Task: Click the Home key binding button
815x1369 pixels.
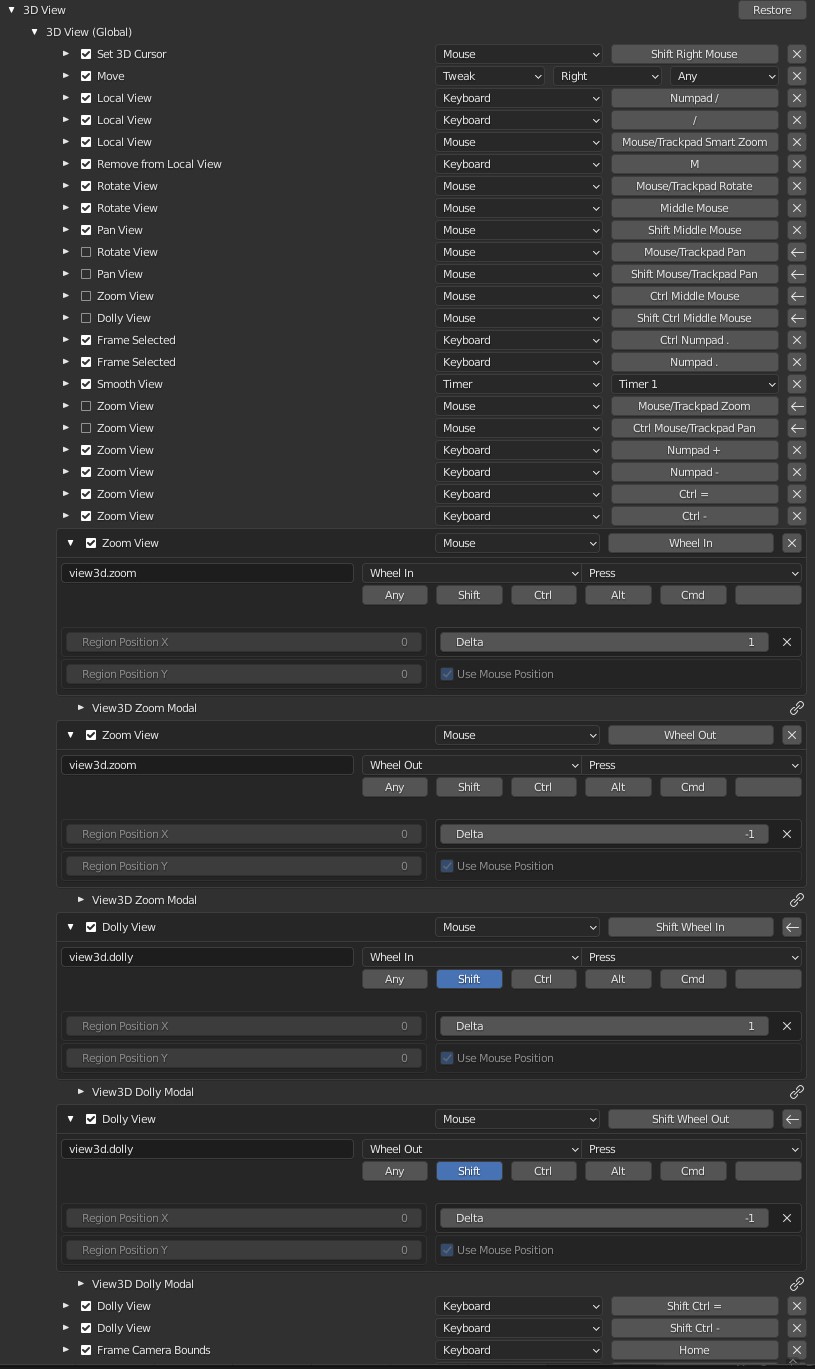Action: tap(695, 1350)
